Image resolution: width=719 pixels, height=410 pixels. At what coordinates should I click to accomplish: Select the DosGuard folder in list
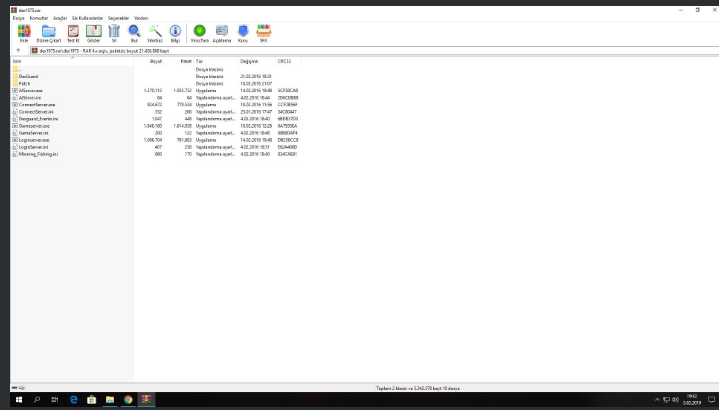pyautogui.click(x=27, y=76)
